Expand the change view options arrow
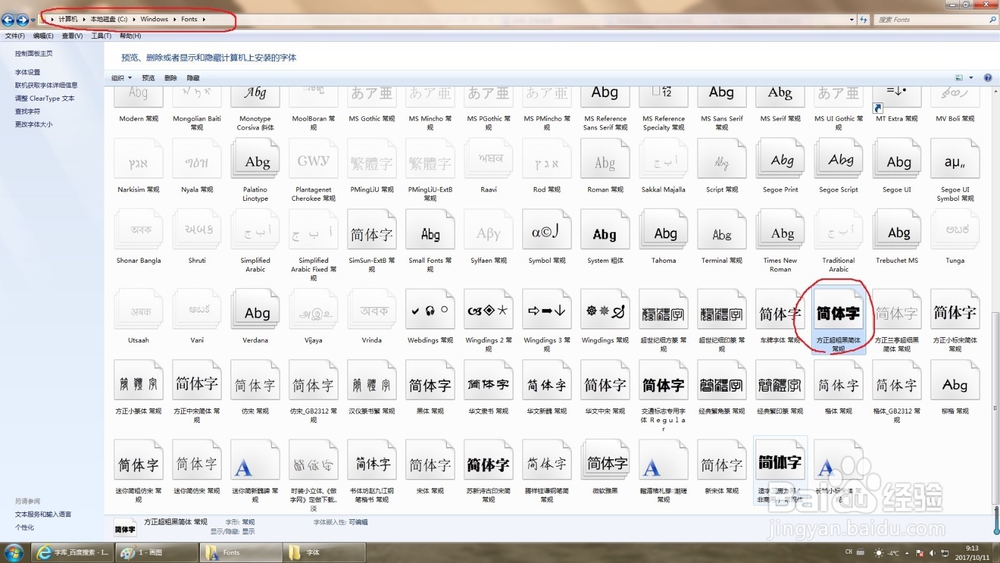Image resolution: width=1000 pixels, height=563 pixels. pos(971,78)
